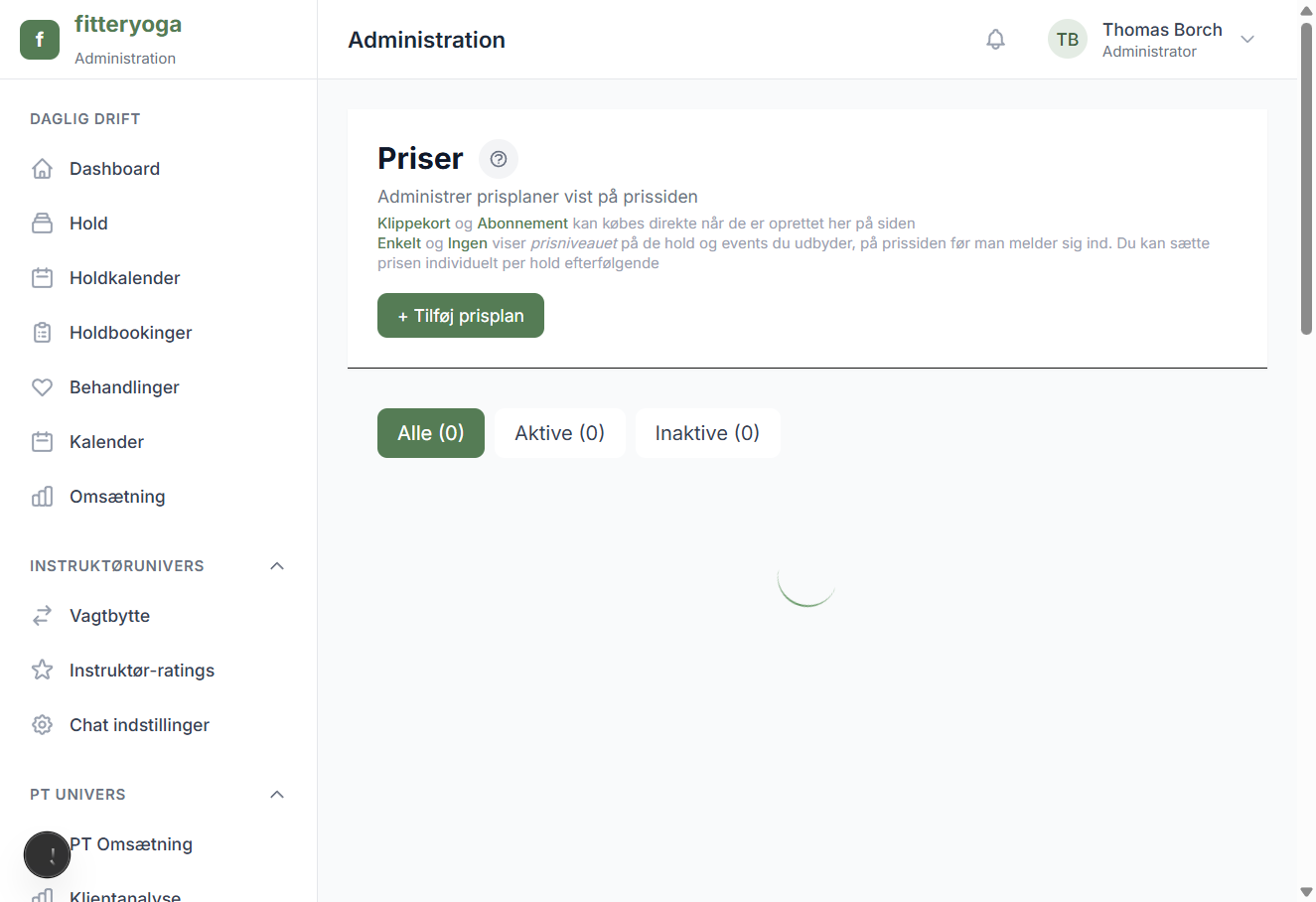Click the Chat indstillinger gear icon
Image resolution: width=1316 pixels, height=902 pixels.
pyautogui.click(x=42, y=725)
